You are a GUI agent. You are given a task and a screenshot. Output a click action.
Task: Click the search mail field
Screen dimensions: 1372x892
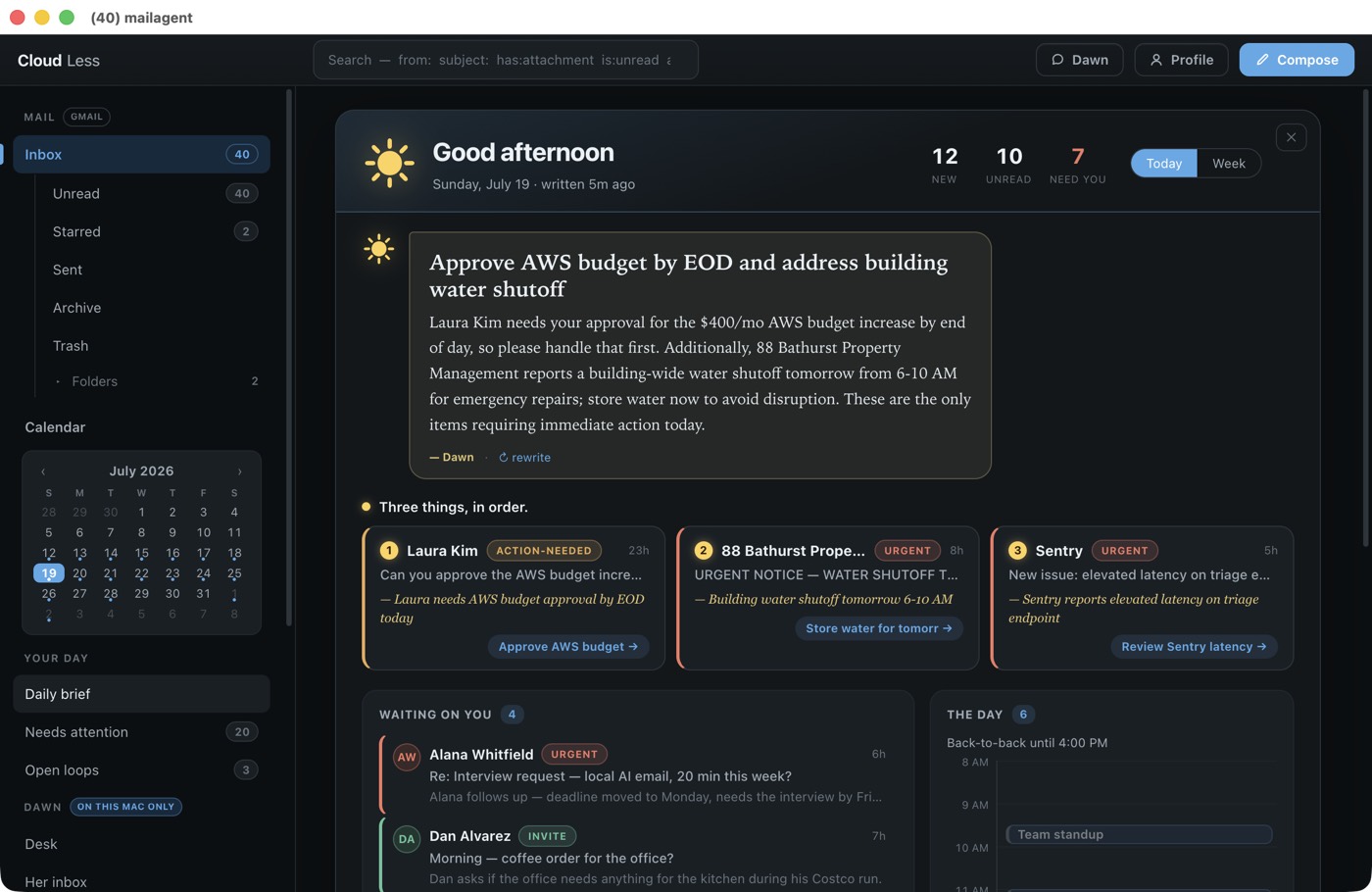[506, 60]
